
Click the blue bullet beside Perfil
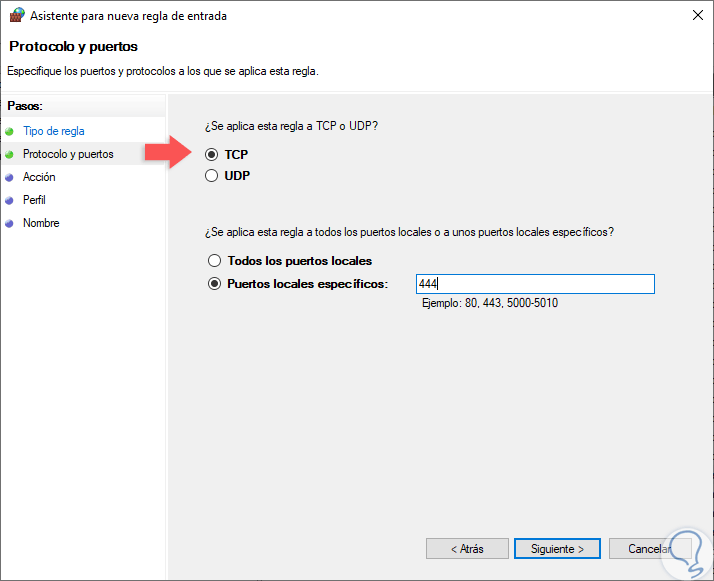pyautogui.click(x=10, y=200)
